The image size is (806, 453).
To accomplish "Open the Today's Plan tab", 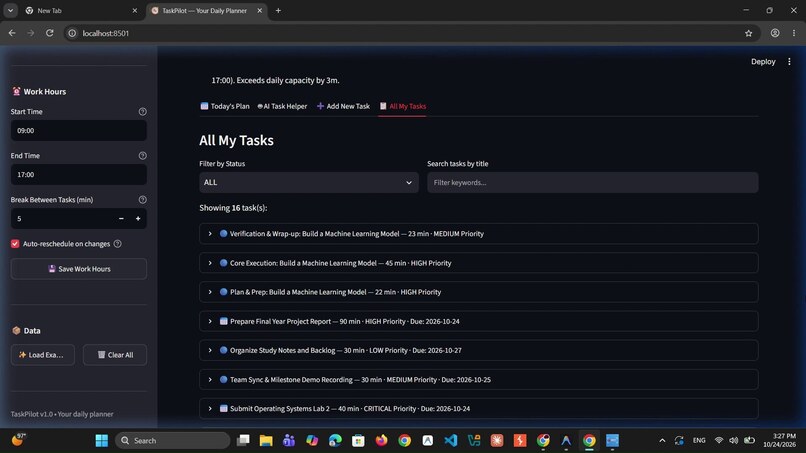I will click(x=225, y=106).
